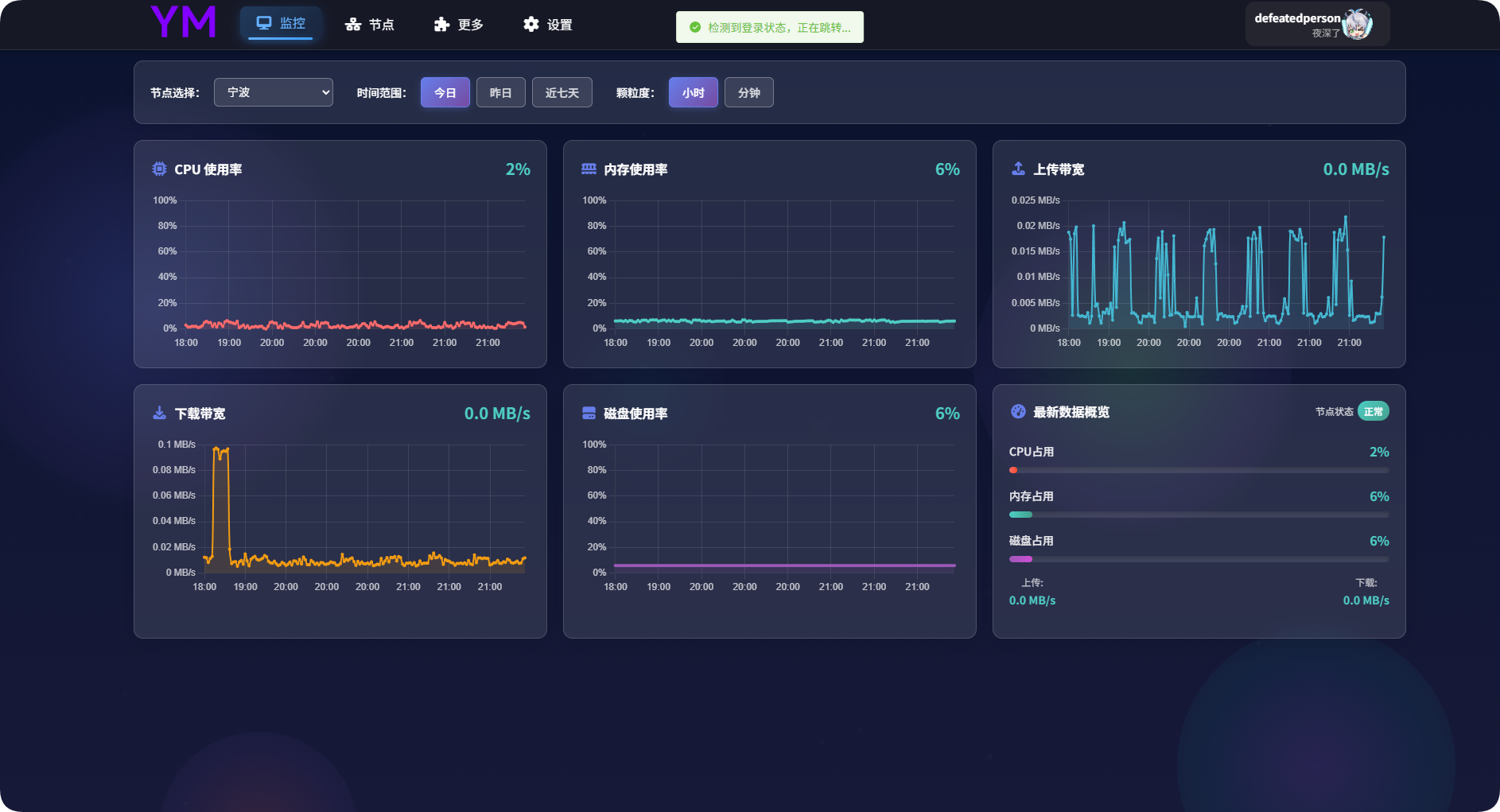Switch time range to 昨日
Viewport: 1500px width, 812px height.
(x=500, y=92)
